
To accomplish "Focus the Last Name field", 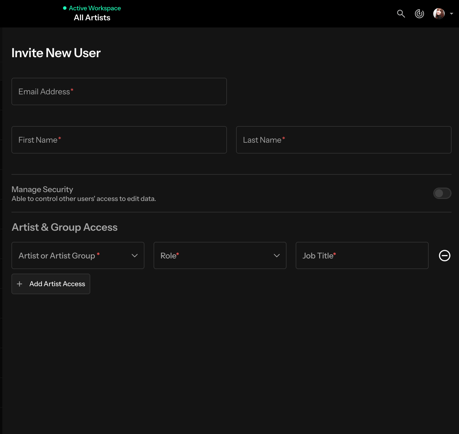I will pyautogui.click(x=344, y=140).
